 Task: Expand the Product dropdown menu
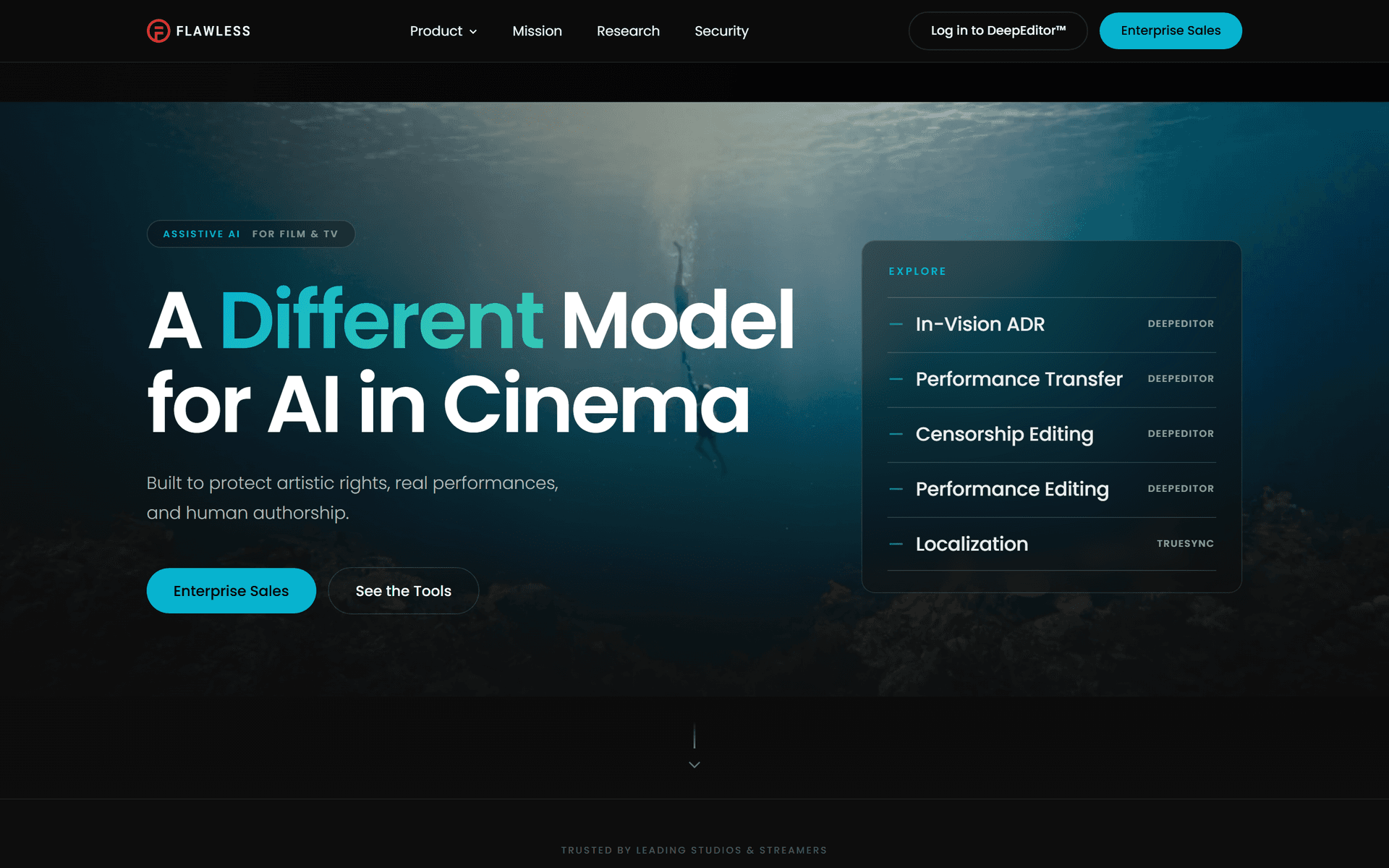point(443,31)
